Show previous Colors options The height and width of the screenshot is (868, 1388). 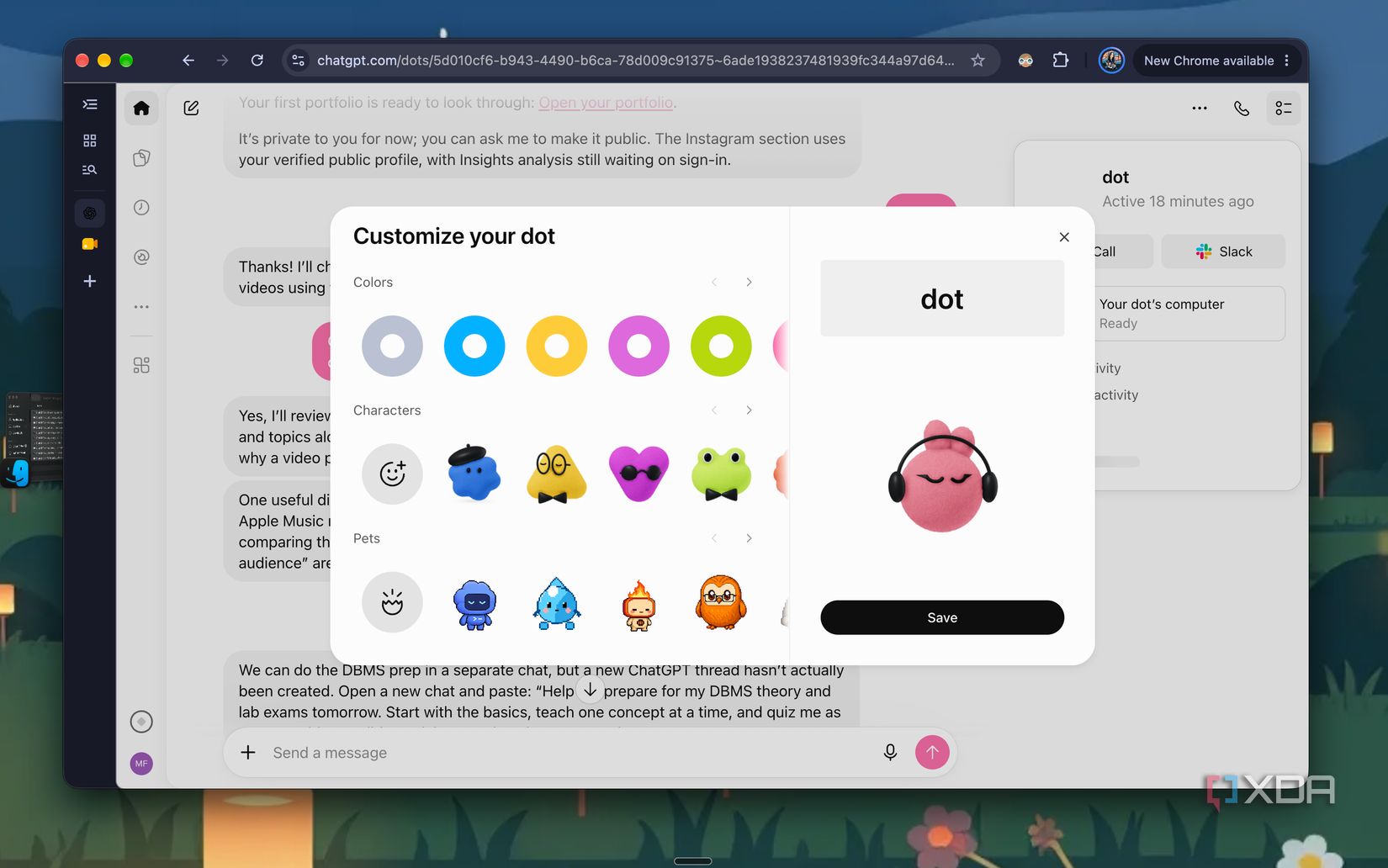point(714,282)
